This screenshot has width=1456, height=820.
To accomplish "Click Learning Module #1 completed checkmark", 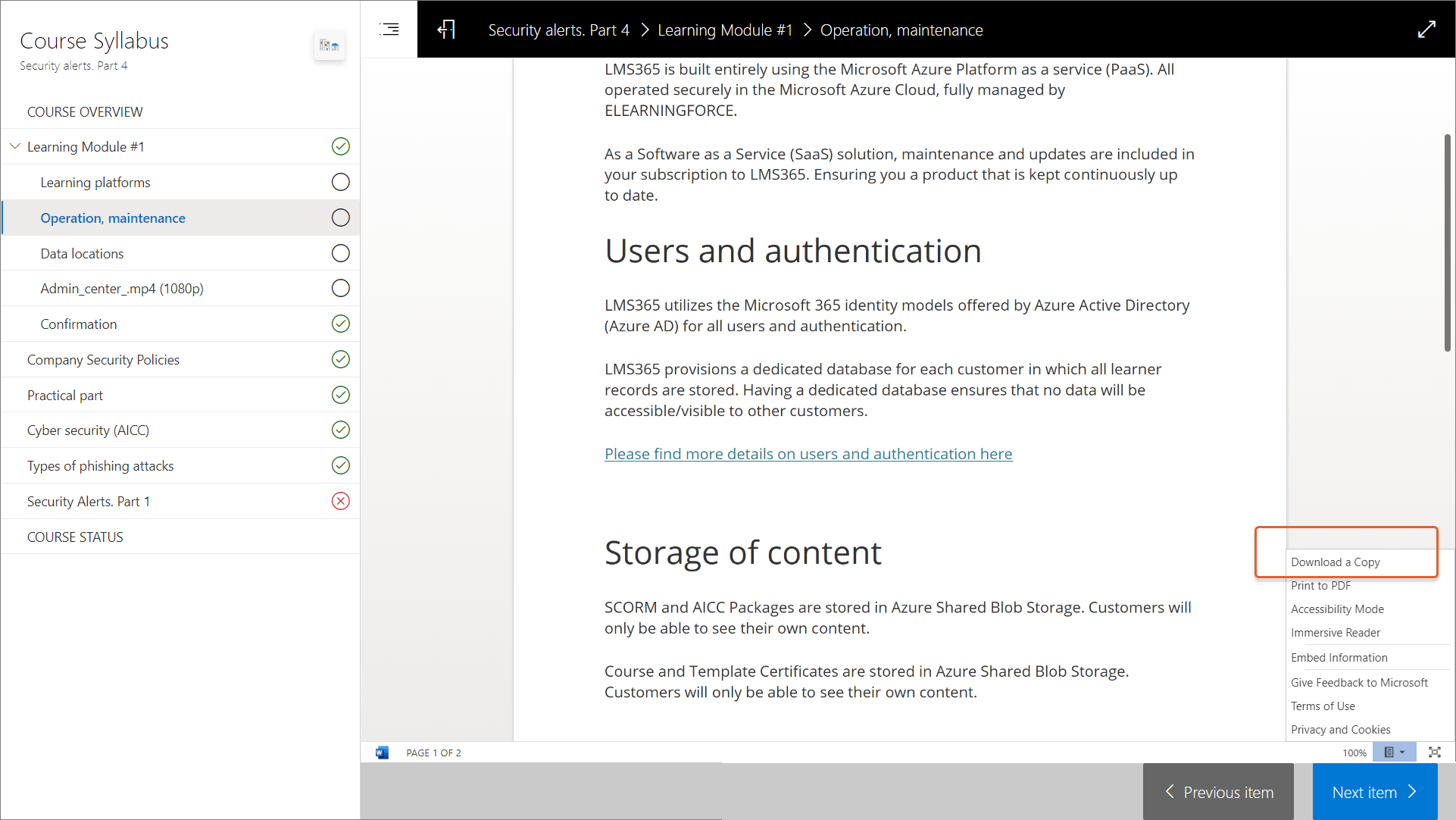I will coord(341,146).
